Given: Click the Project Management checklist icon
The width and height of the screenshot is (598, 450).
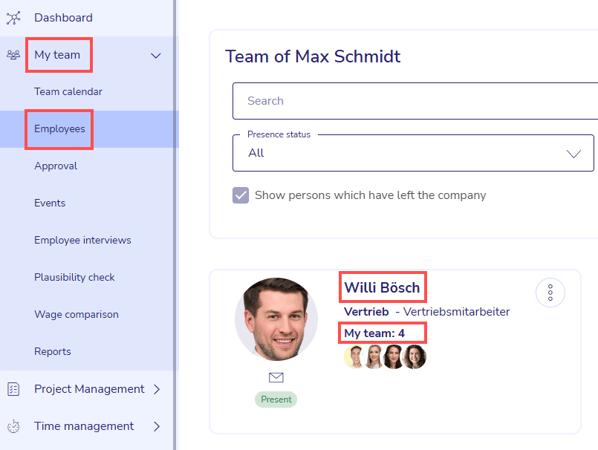Looking at the screenshot, I should [x=13, y=389].
